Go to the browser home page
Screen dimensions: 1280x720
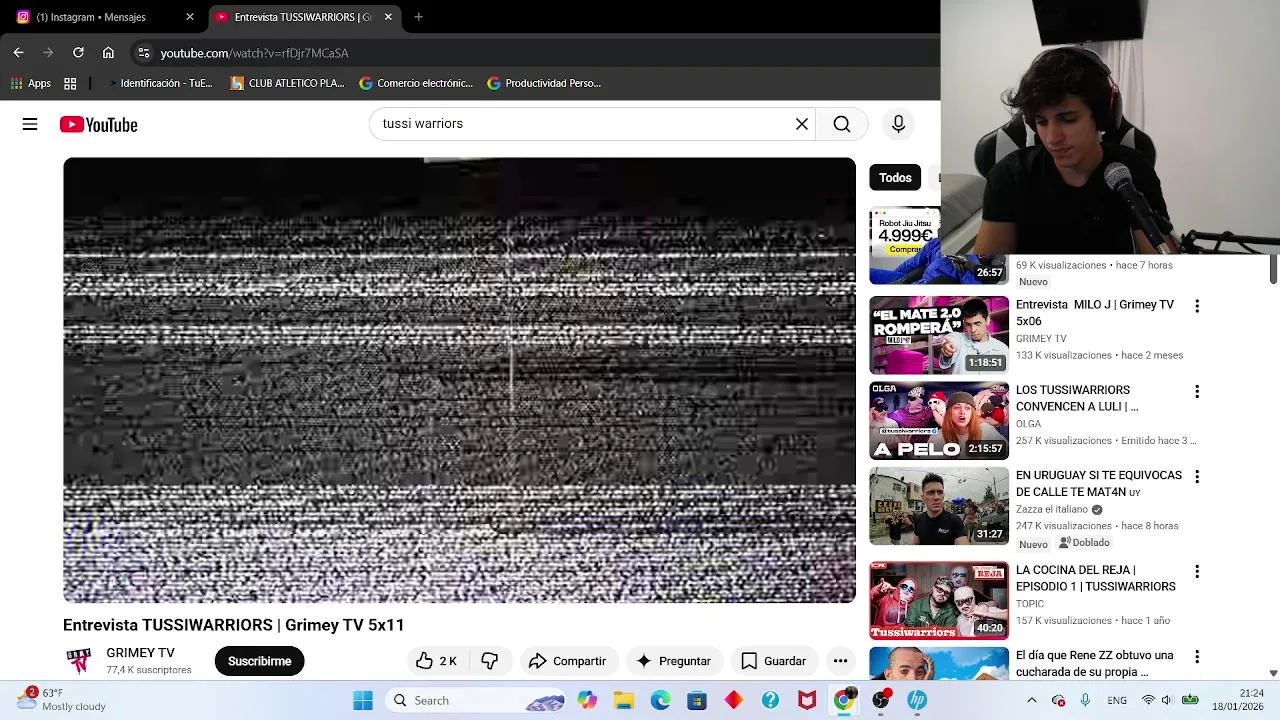pos(108,53)
